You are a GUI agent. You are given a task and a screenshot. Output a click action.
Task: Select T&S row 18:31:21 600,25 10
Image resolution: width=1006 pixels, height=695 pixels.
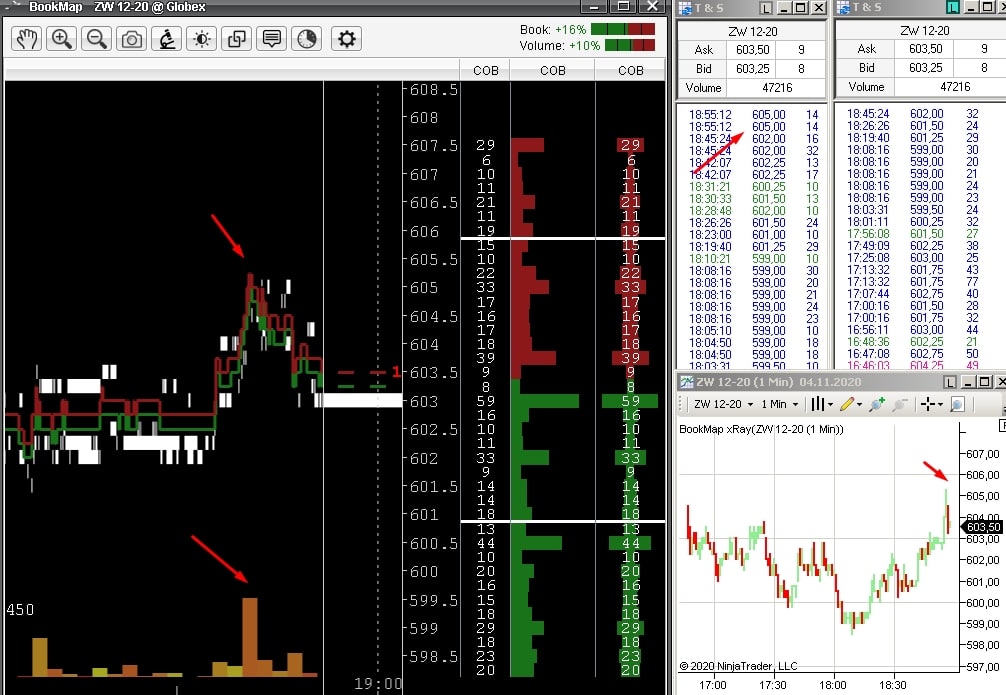[754, 187]
